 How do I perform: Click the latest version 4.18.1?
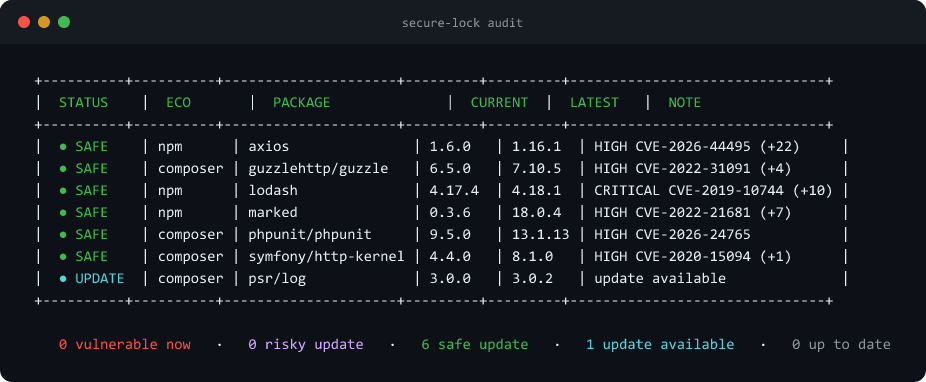point(537,191)
